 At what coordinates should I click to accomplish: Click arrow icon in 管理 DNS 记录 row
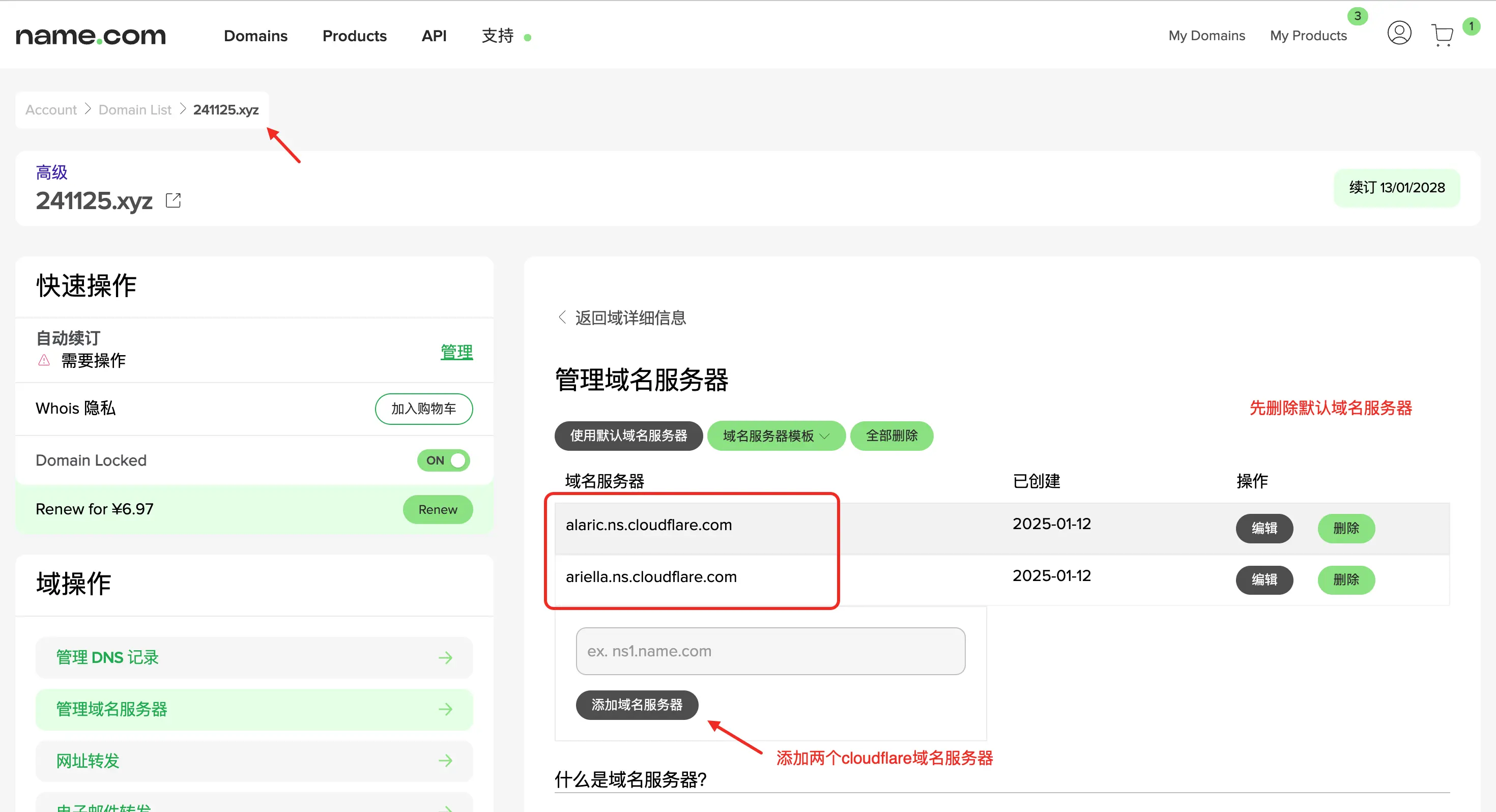coord(445,657)
